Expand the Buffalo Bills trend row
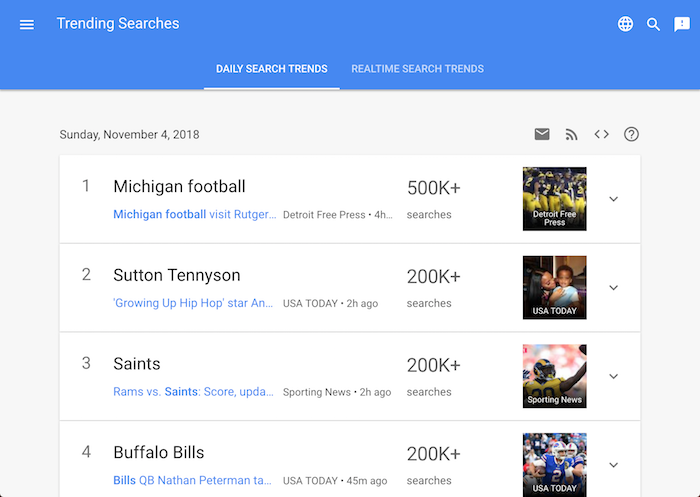 pyautogui.click(x=614, y=465)
